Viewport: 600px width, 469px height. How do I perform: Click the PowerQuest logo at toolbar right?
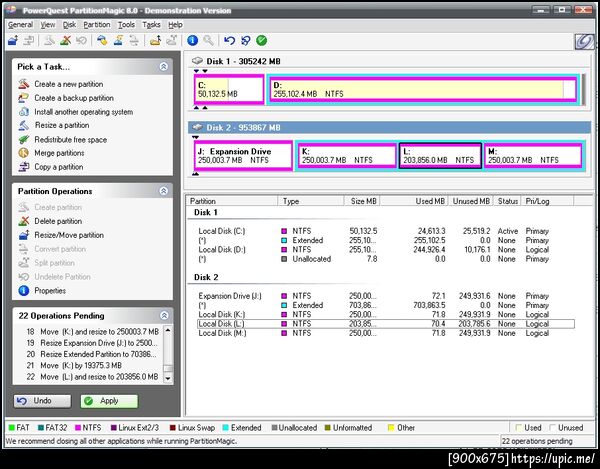click(585, 41)
